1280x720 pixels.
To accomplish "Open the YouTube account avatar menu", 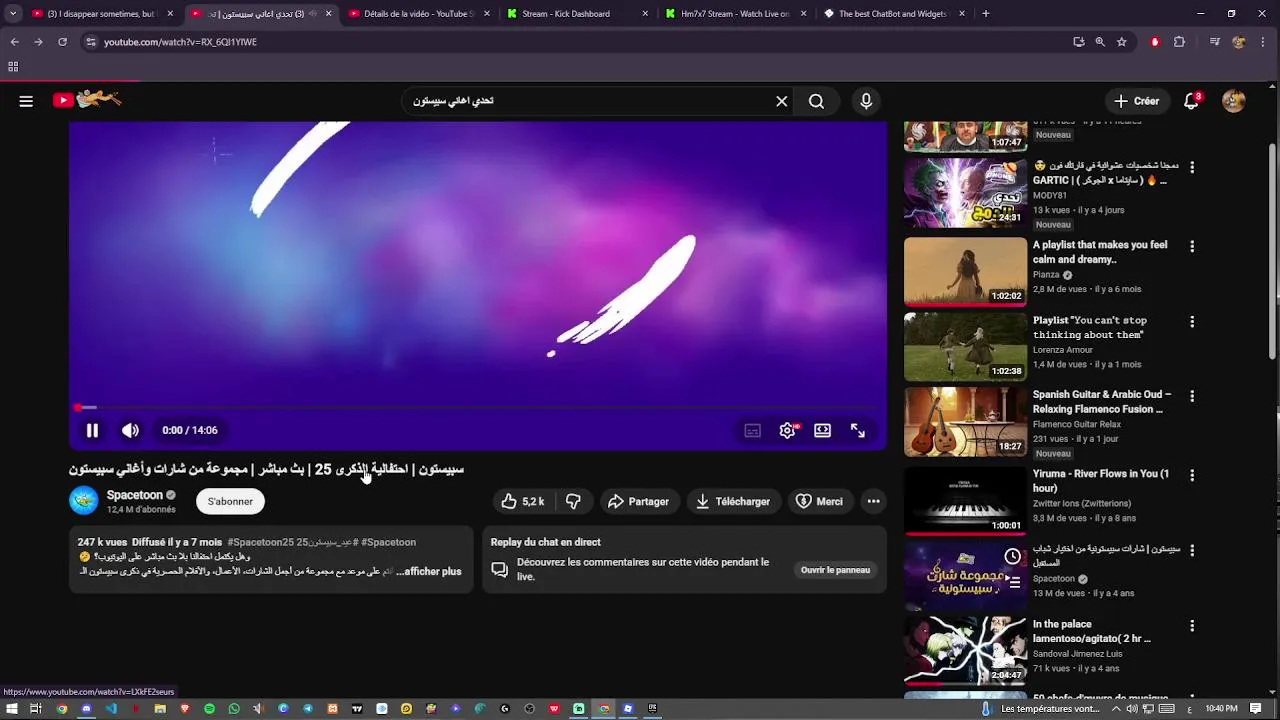I will (1234, 101).
